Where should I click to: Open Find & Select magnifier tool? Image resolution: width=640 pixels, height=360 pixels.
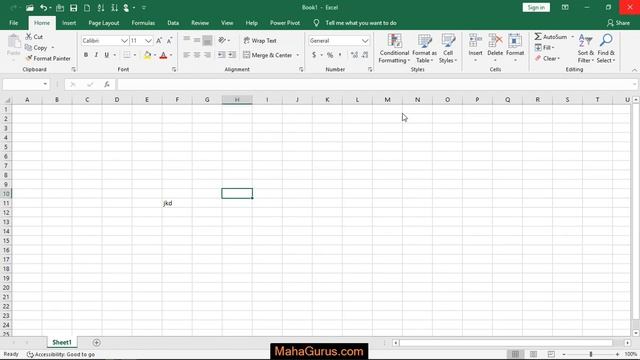coord(606,49)
